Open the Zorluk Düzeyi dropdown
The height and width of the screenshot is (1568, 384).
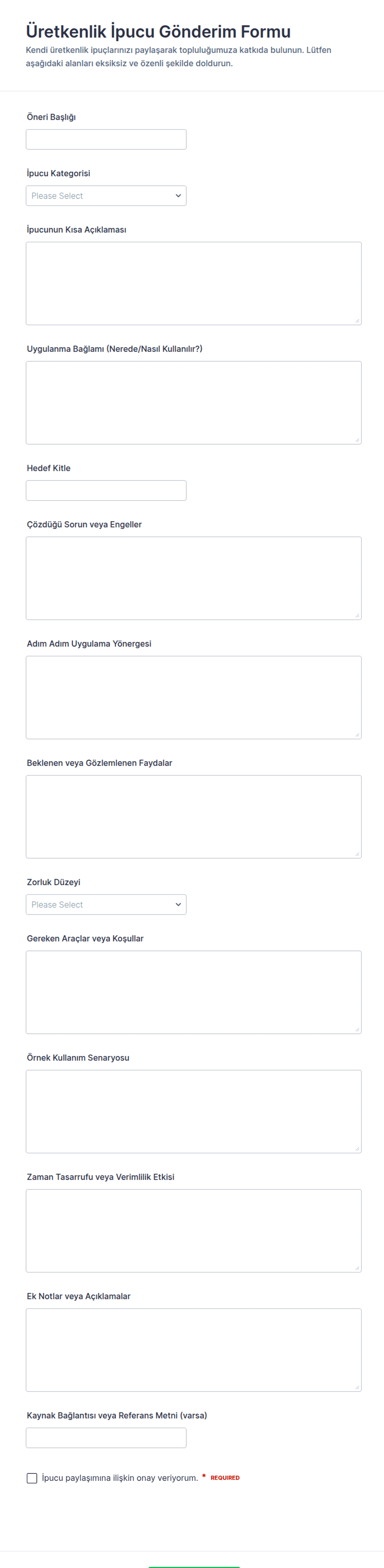click(106, 905)
